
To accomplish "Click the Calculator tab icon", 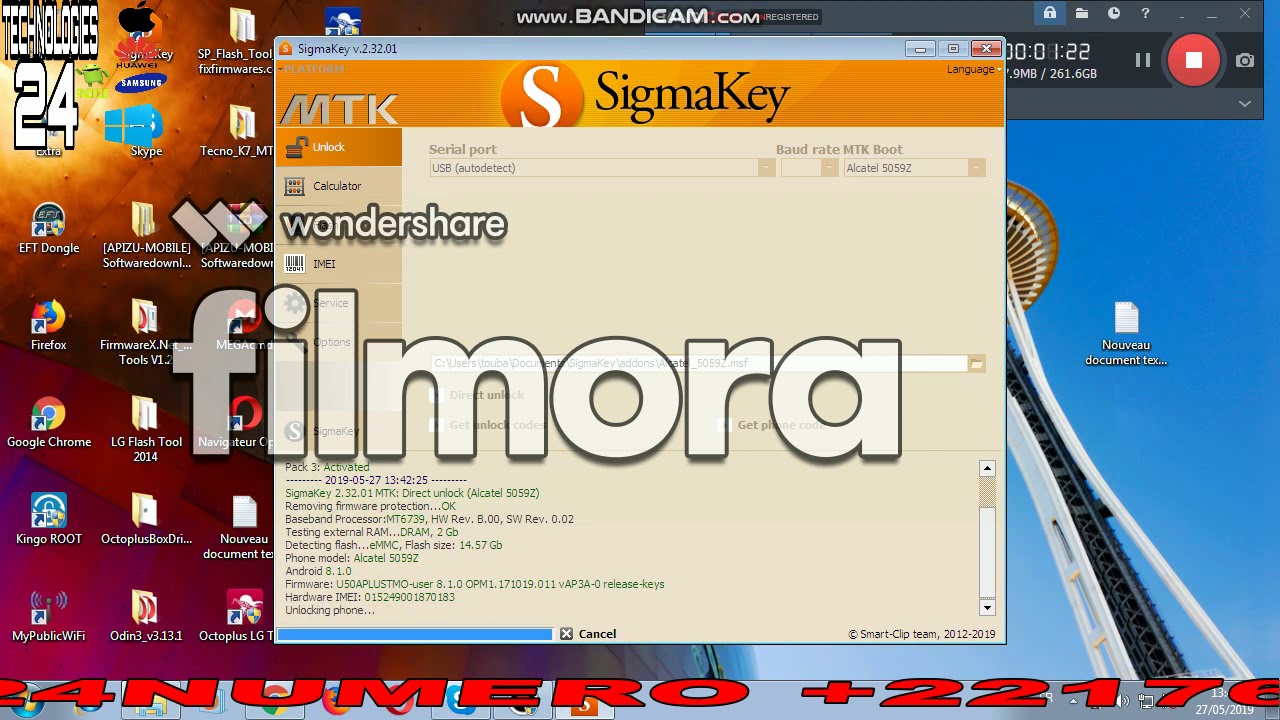I will (294, 186).
